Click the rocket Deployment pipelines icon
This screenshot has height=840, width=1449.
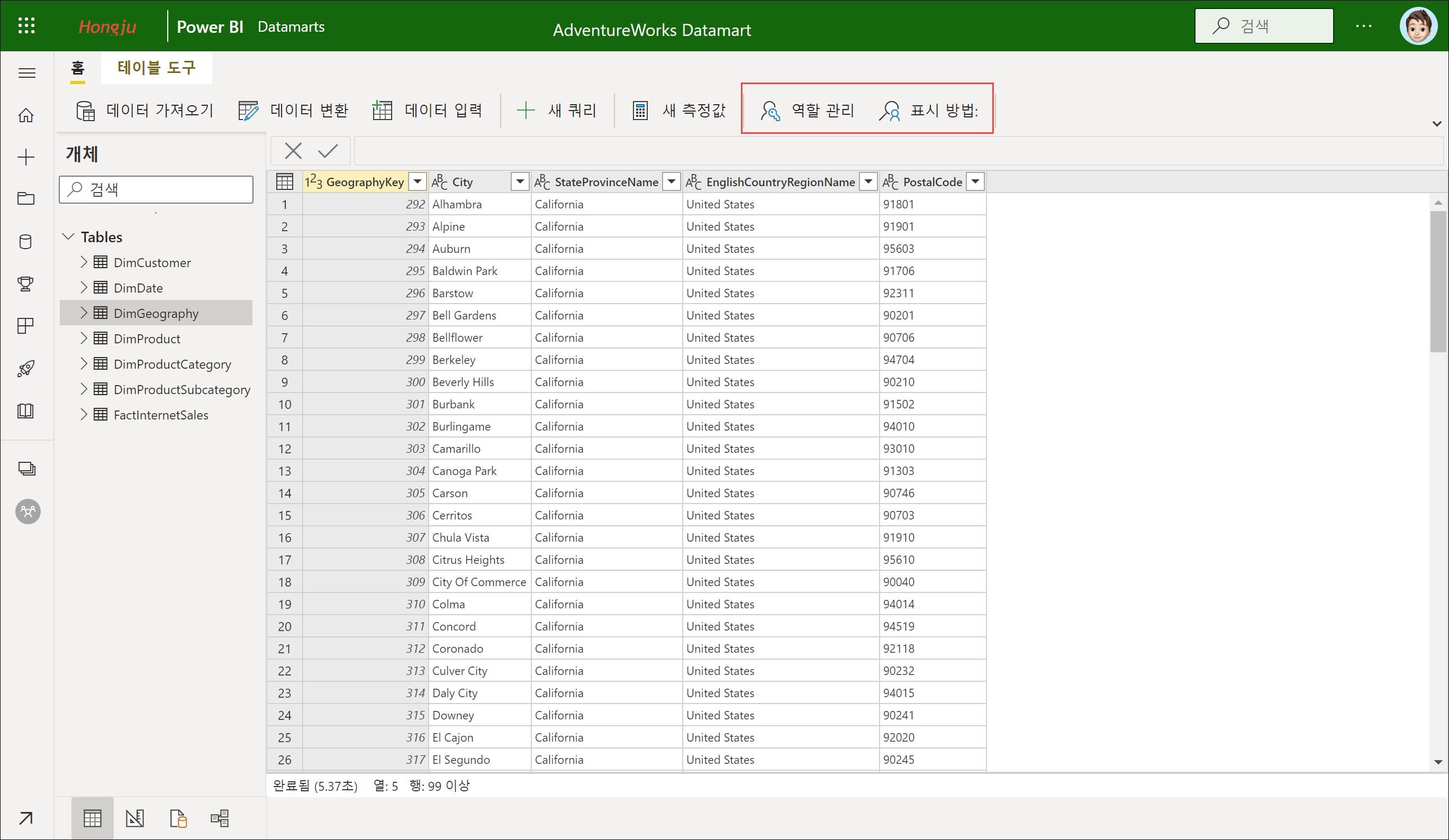pyautogui.click(x=26, y=368)
